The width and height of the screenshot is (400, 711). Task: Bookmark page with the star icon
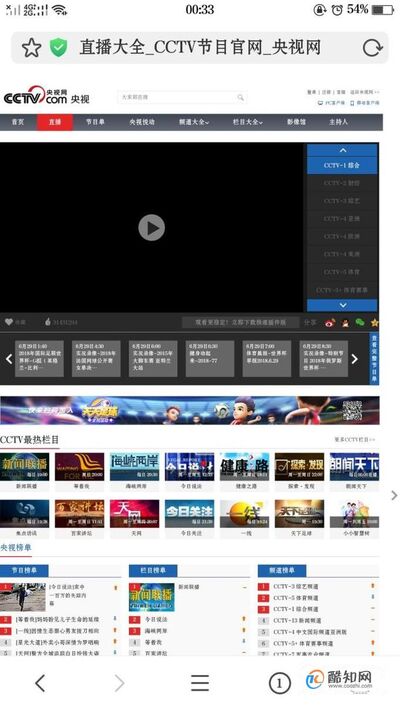[x=31, y=48]
